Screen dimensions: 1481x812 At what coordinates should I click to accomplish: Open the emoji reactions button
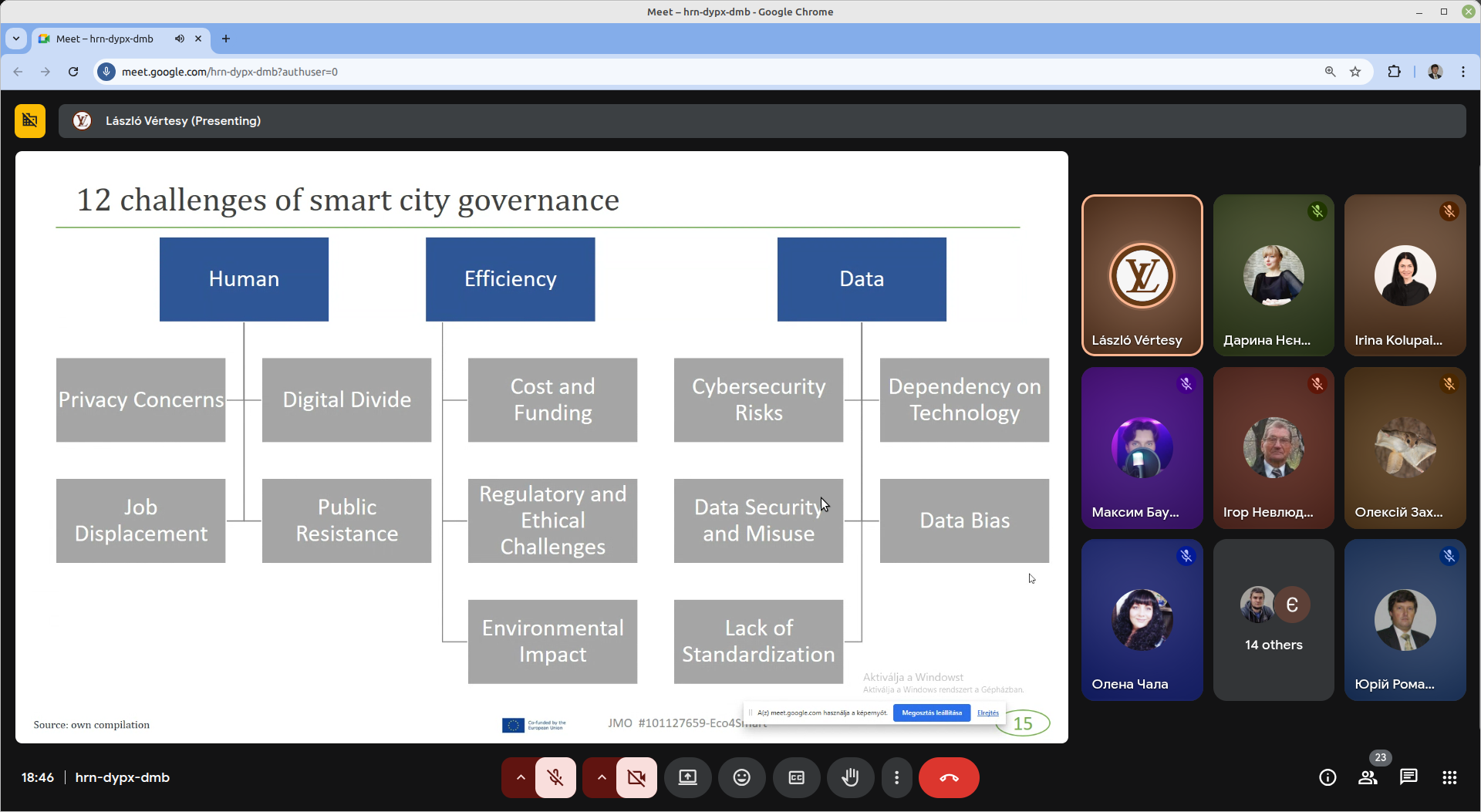click(x=741, y=777)
